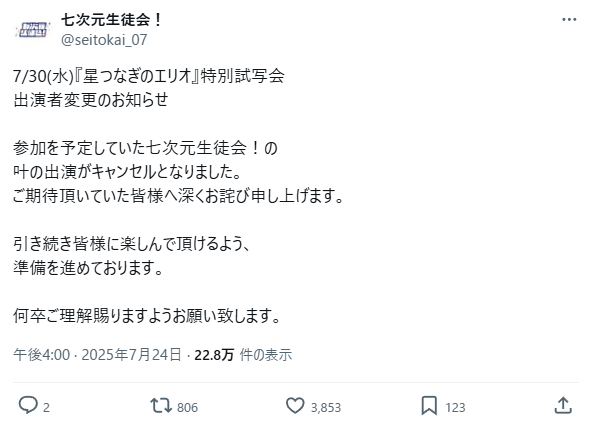Click the reply count 2
The image size is (590, 425).
46,408
